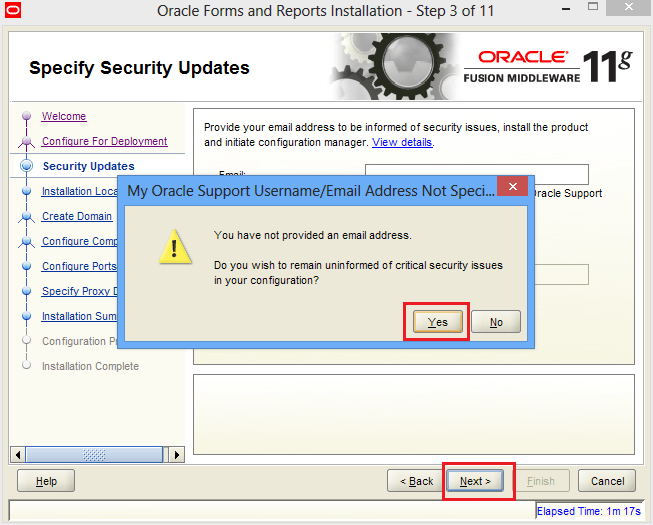Click the Cancel button
This screenshot has height=525, width=653.
(x=607, y=481)
